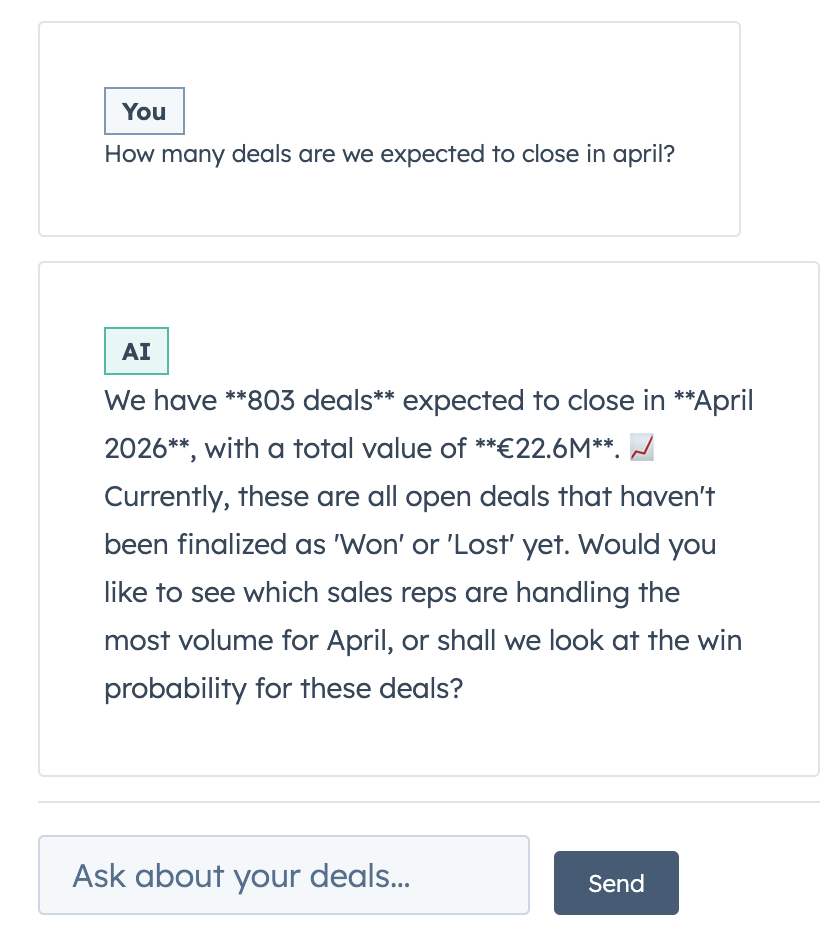Click the question about sales reps volume
Viewport: 834px width, 930px height.
tap(400, 592)
